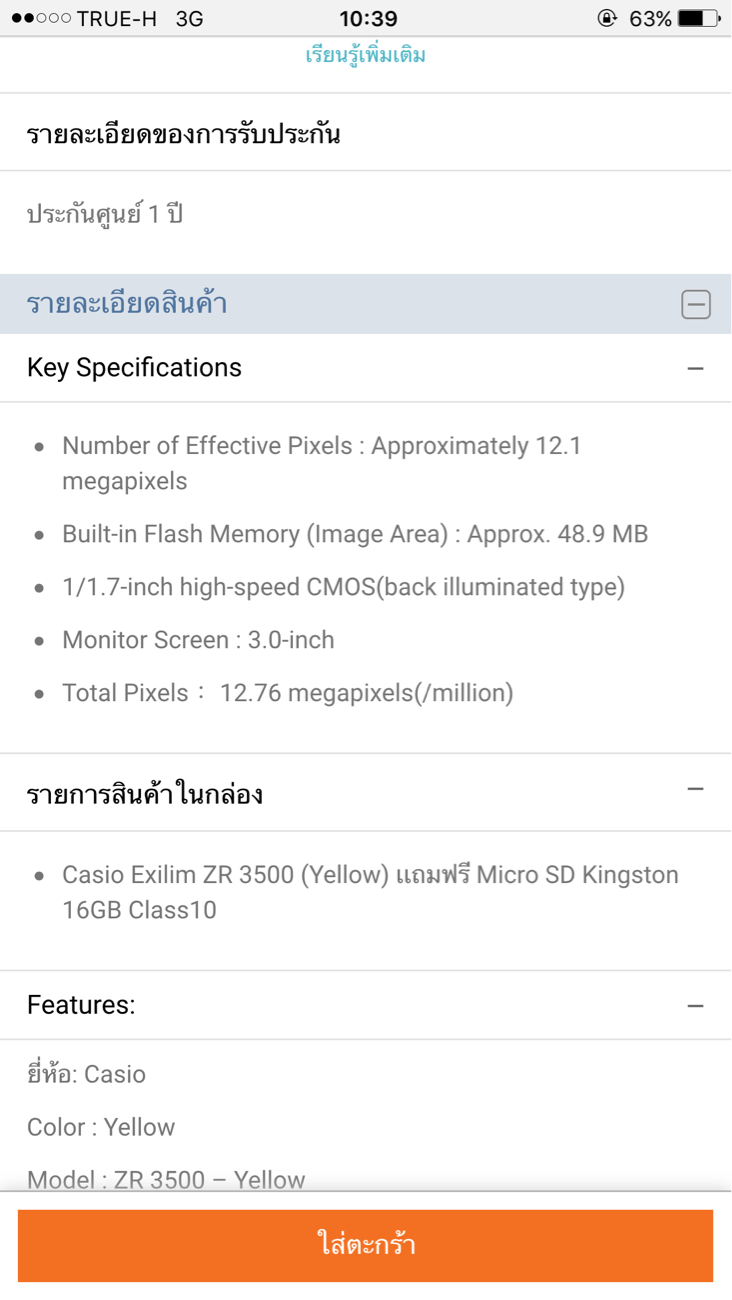The image size is (732, 1300).
Task: Collapse รายการสินค้าในกล่อง using its minus icon
Action: coord(696,790)
